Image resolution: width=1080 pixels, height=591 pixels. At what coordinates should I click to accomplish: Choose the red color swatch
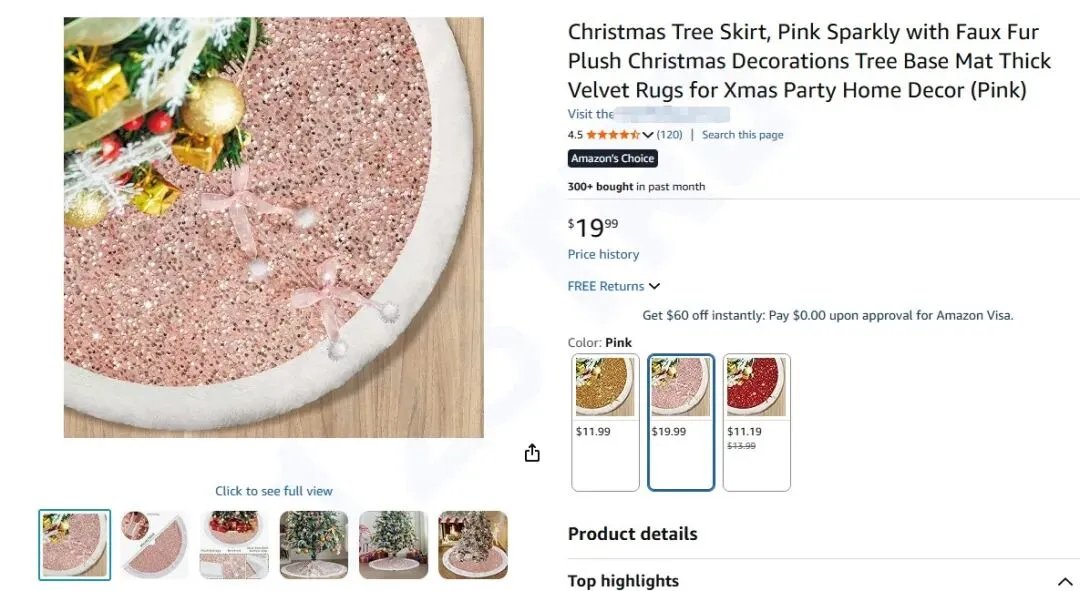pyautogui.click(x=756, y=422)
